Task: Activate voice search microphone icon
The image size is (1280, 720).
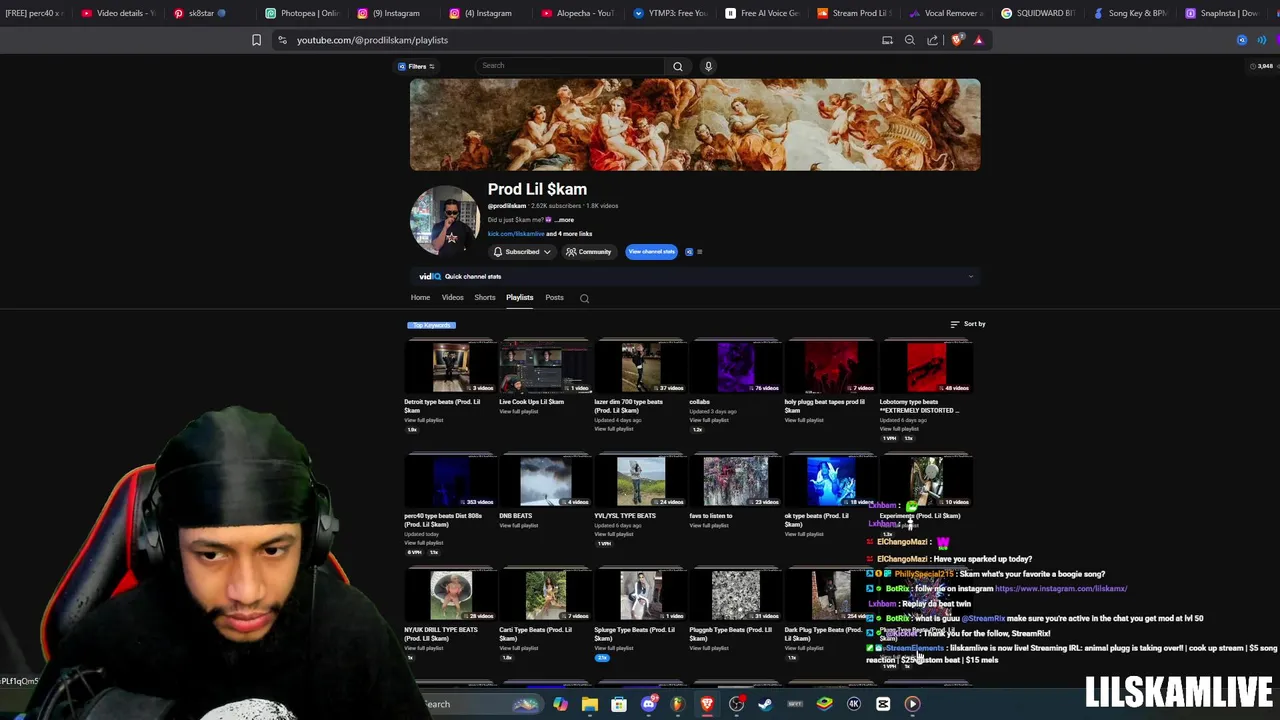Action: pyautogui.click(x=708, y=66)
